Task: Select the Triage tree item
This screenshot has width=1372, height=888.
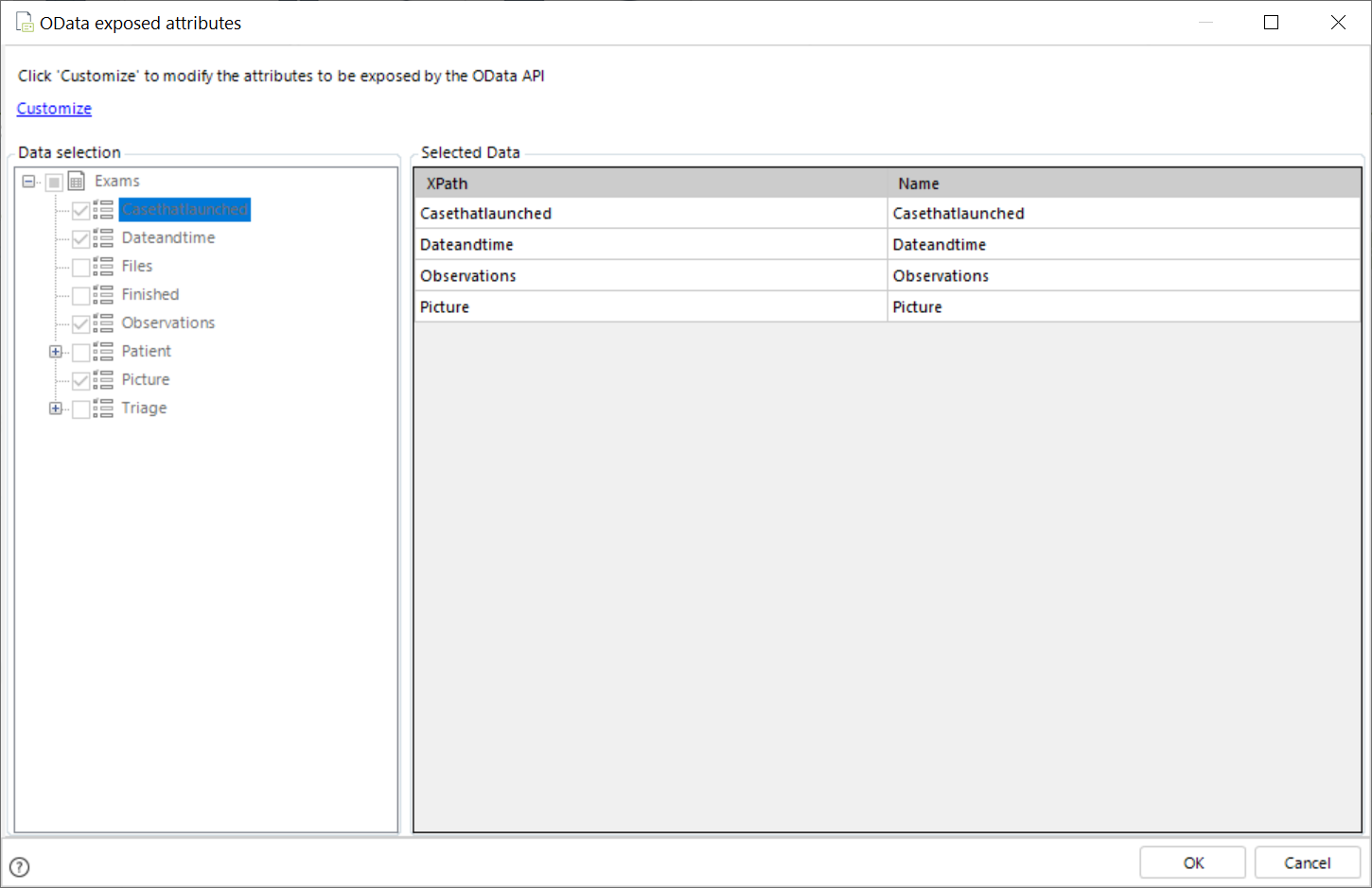Action: click(x=144, y=409)
